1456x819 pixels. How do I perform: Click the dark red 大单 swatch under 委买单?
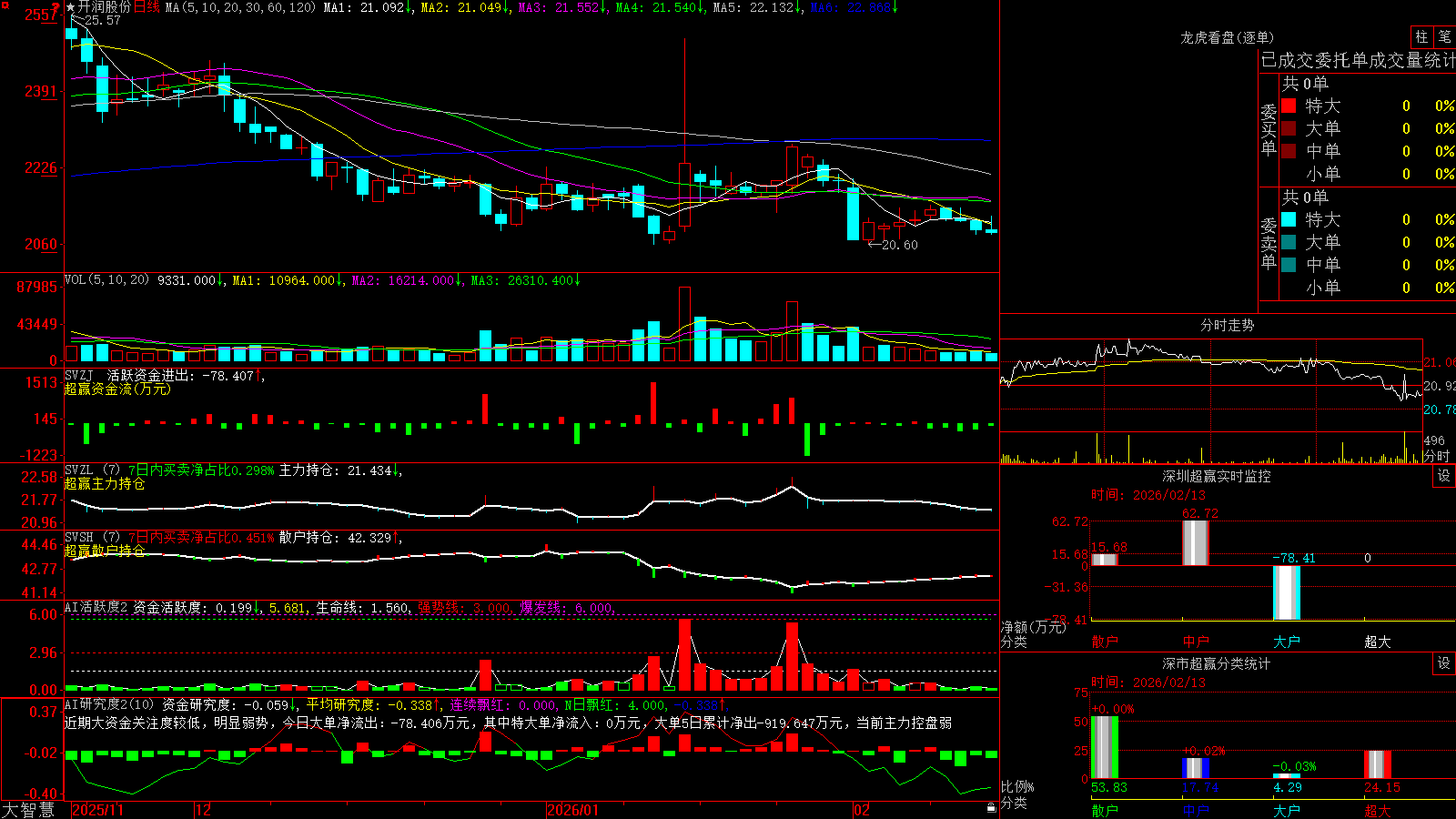coord(1289,128)
